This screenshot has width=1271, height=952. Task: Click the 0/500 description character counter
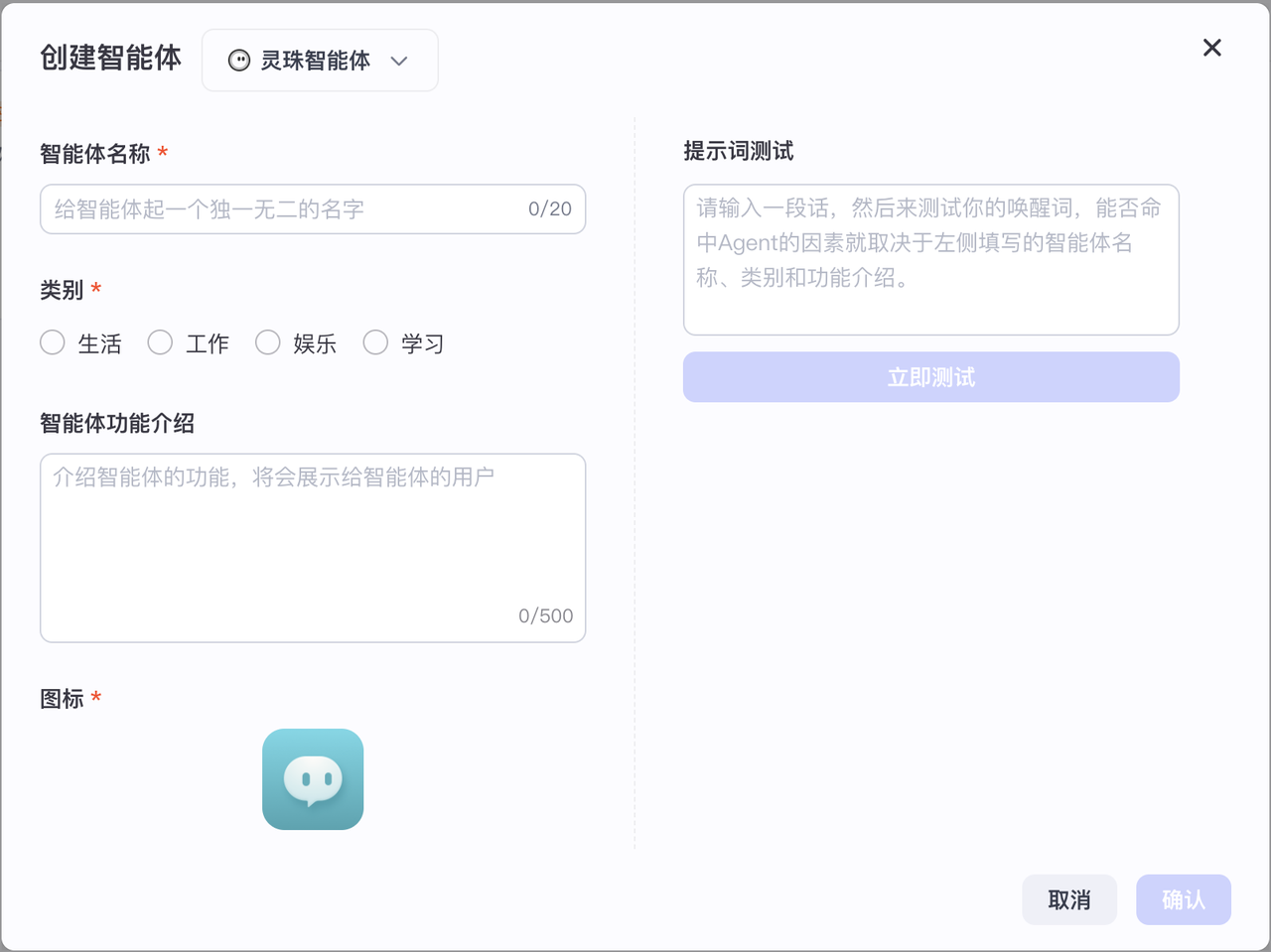pos(546,616)
